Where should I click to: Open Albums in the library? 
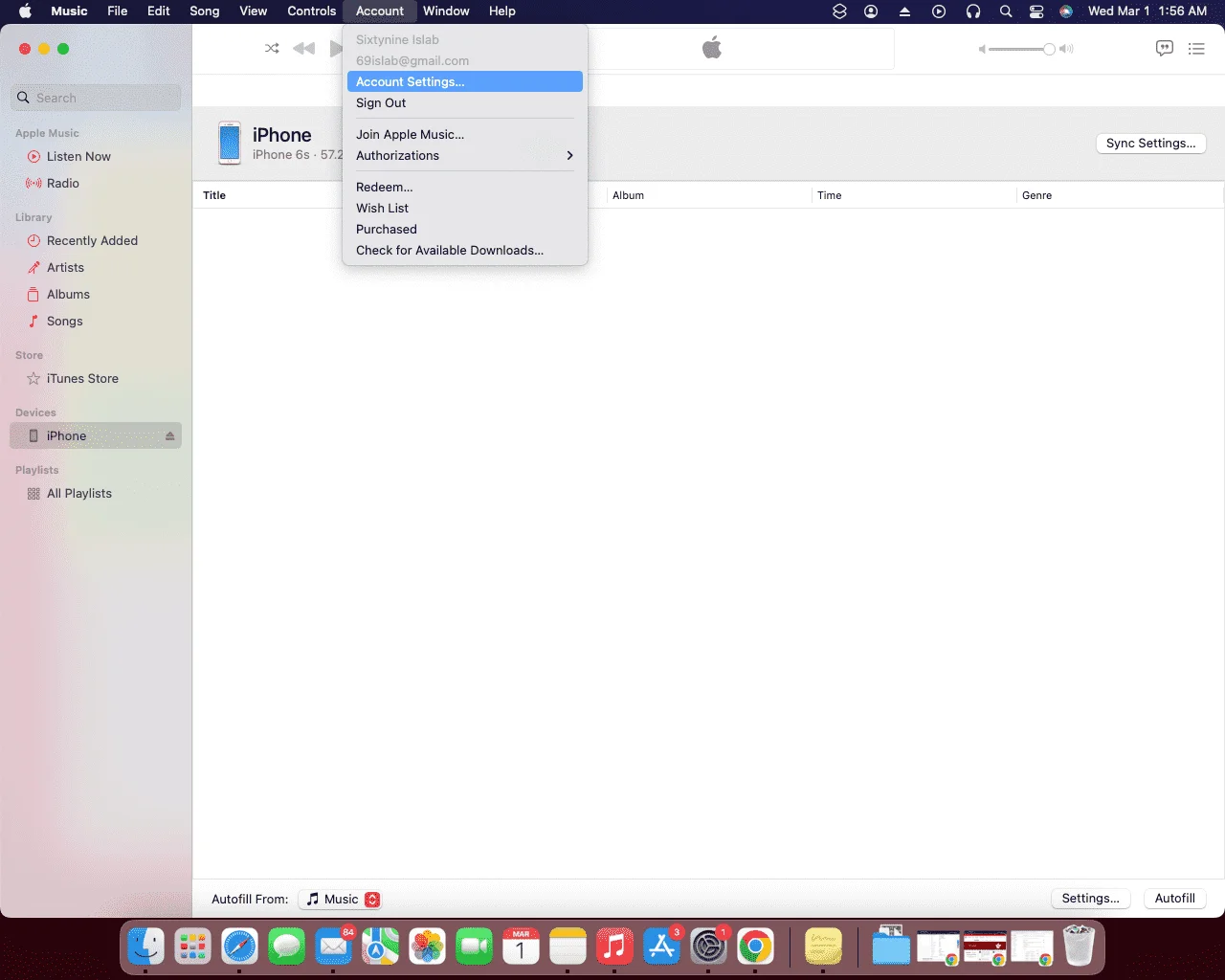click(x=96, y=294)
